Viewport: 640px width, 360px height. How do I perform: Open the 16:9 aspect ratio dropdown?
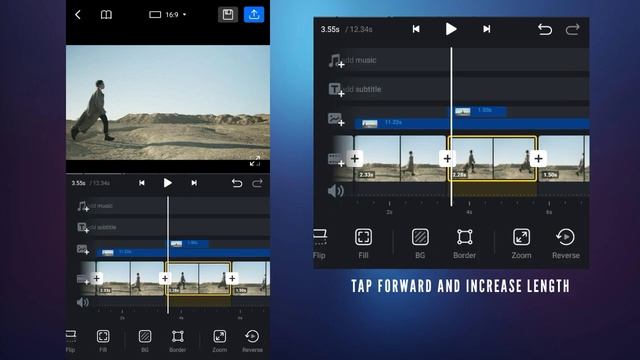pos(168,15)
